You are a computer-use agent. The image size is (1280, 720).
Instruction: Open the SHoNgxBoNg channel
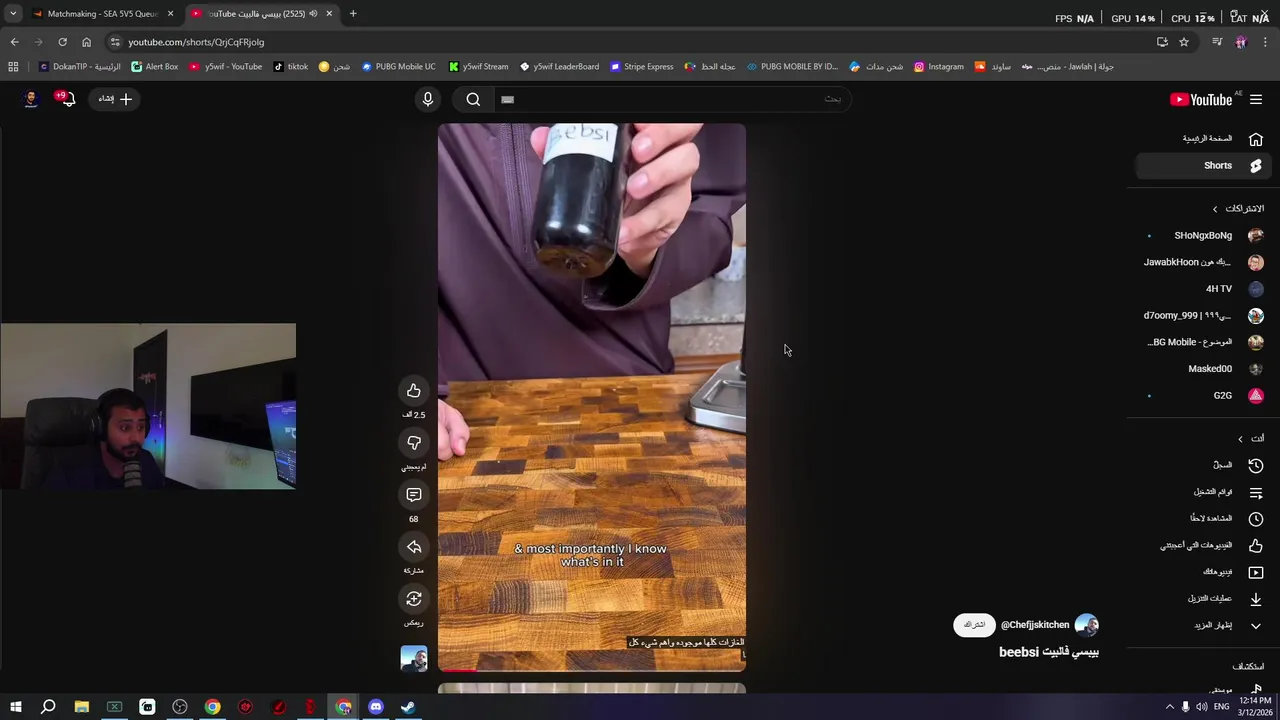(1205, 235)
